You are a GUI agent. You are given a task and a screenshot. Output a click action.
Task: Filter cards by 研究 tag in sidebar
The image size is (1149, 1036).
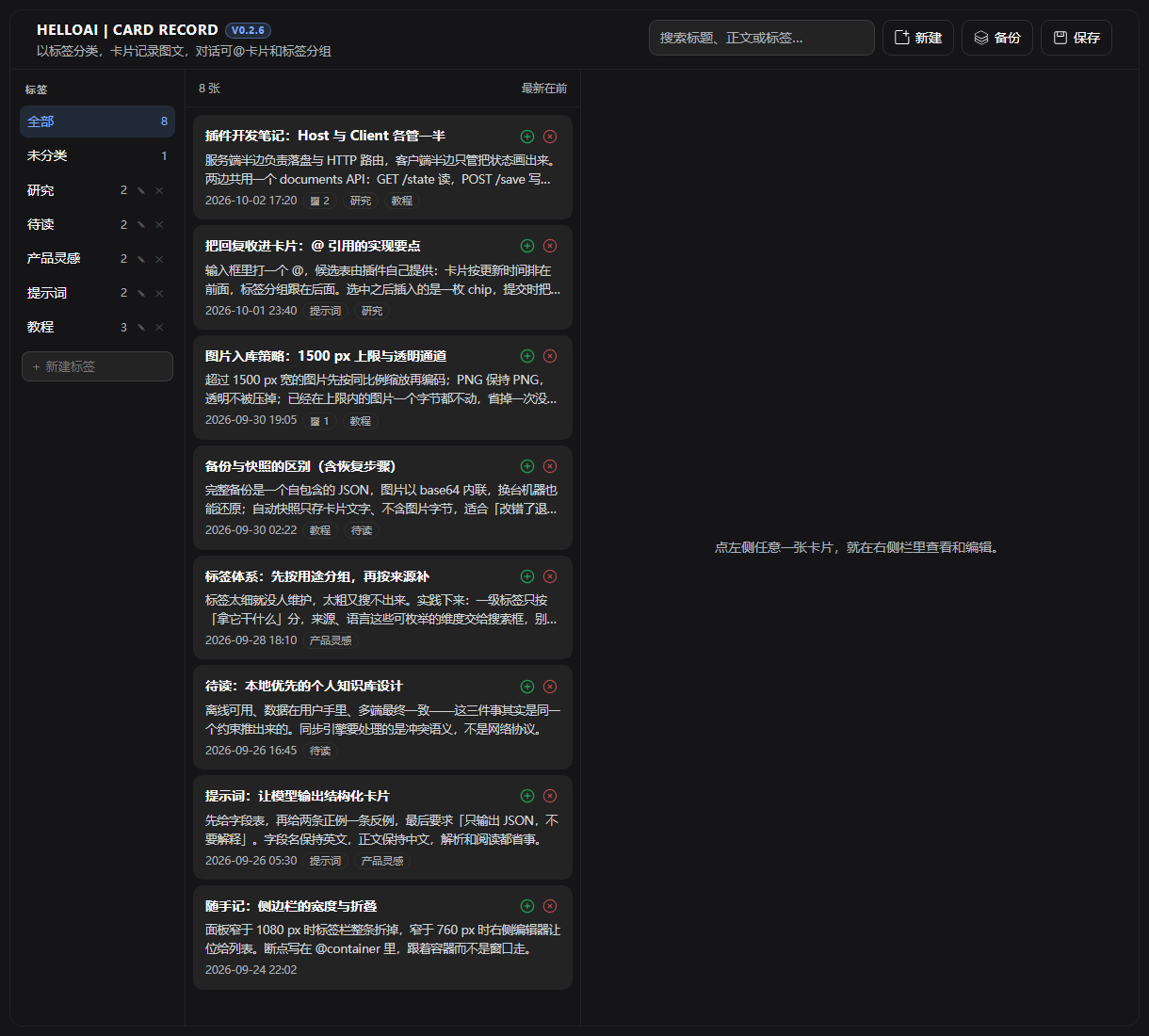(40, 190)
